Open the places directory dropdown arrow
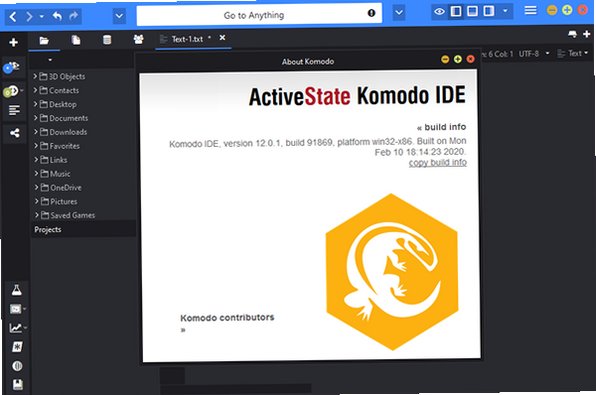The image size is (596, 395). pos(50,60)
